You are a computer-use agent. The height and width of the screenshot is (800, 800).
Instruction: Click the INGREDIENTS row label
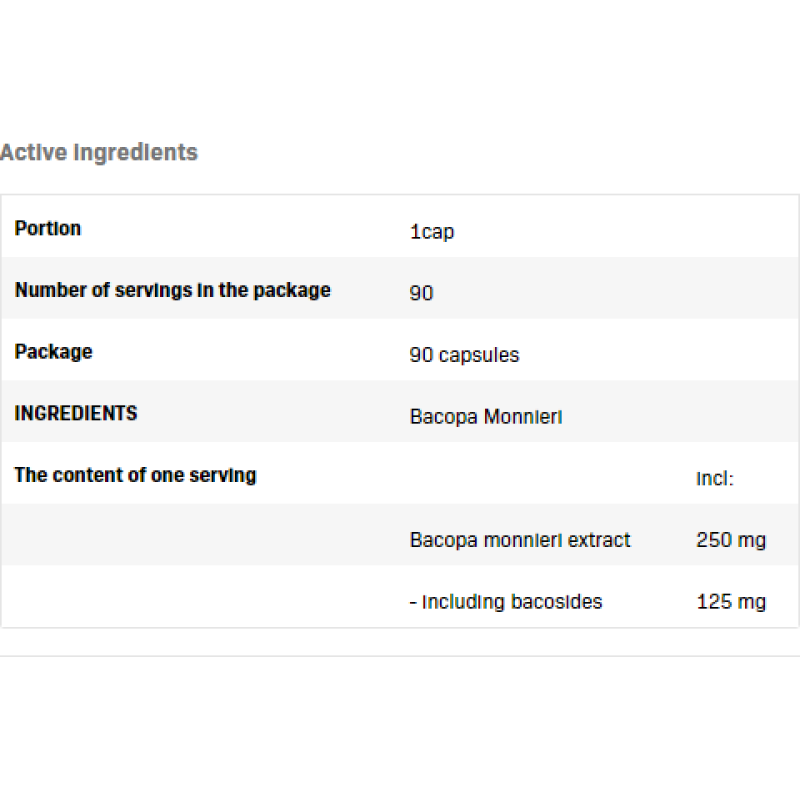pyautogui.click(x=76, y=413)
